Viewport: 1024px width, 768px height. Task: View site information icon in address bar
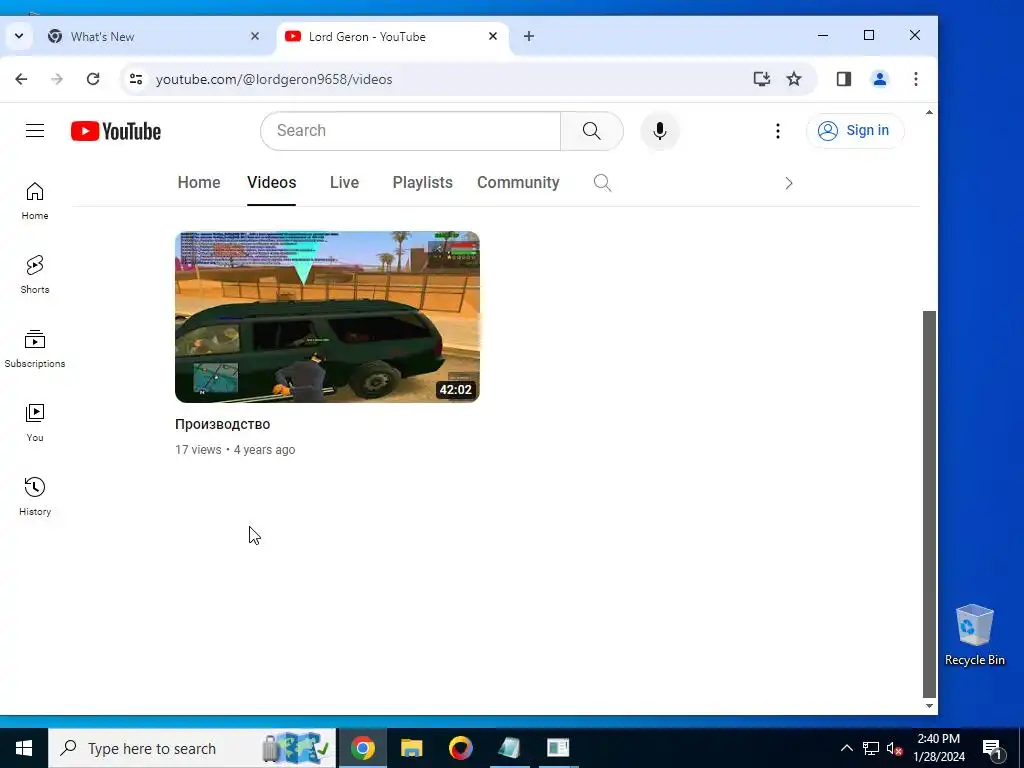[136, 79]
